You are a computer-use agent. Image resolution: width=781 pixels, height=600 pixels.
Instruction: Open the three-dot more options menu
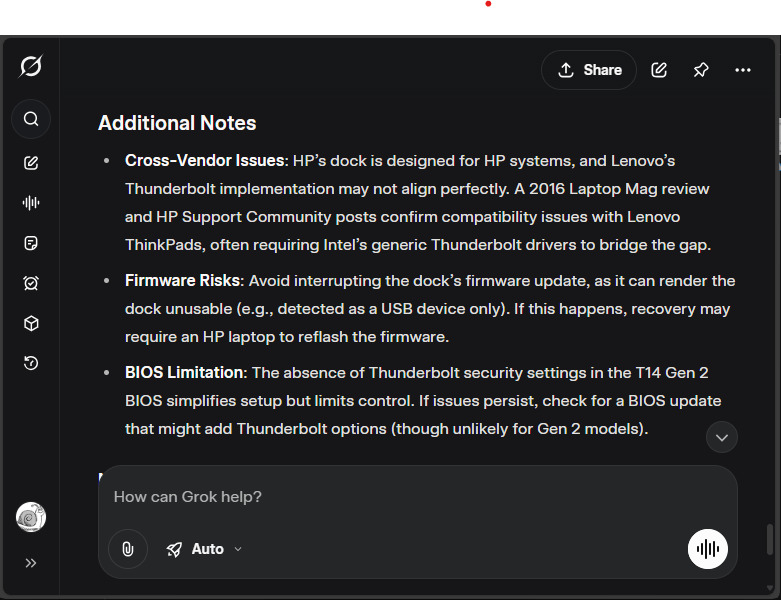tap(743, 70)
